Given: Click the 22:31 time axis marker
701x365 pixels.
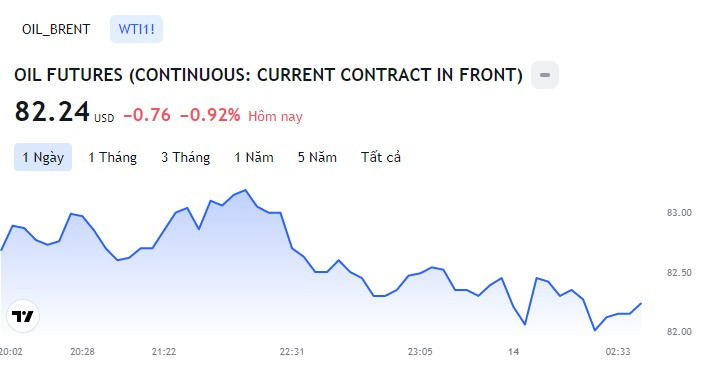Looking at the screenshot, I should pos(292,352).
